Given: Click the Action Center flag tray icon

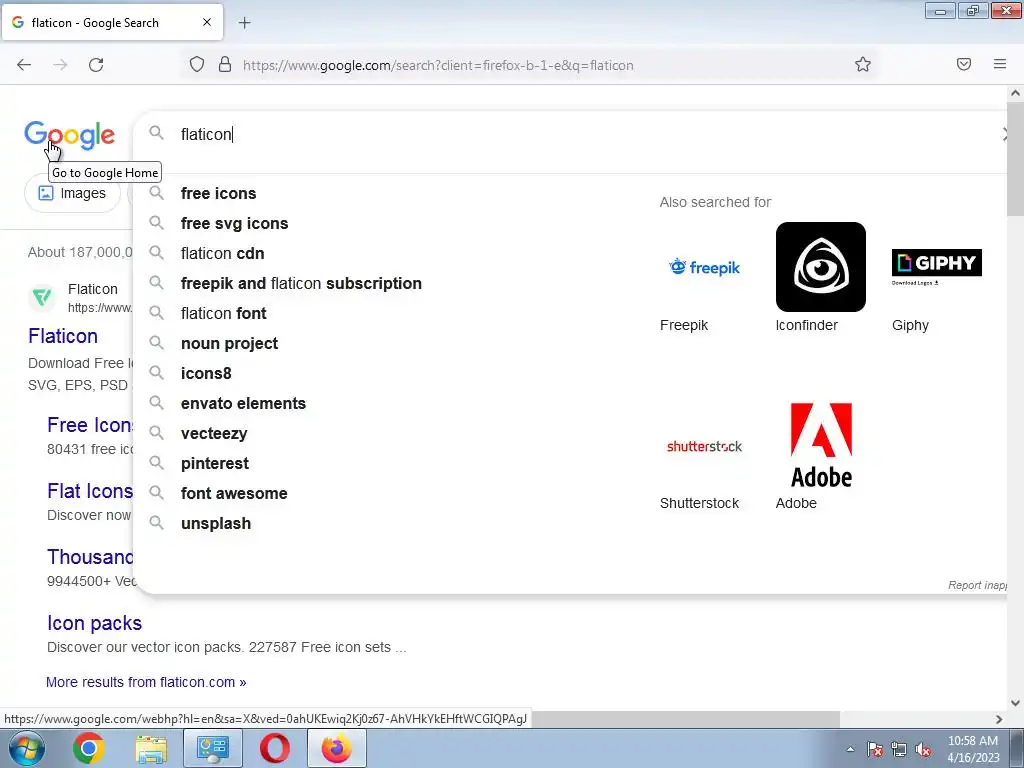Looking at the screenshot, I should tap(875, 749).
